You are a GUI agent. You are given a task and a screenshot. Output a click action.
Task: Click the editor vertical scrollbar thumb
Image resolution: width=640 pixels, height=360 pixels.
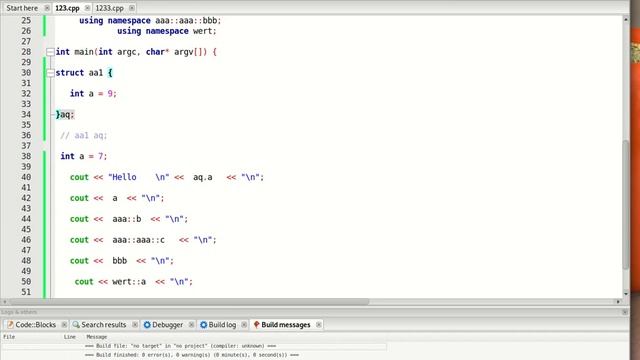tap(626, 204)
